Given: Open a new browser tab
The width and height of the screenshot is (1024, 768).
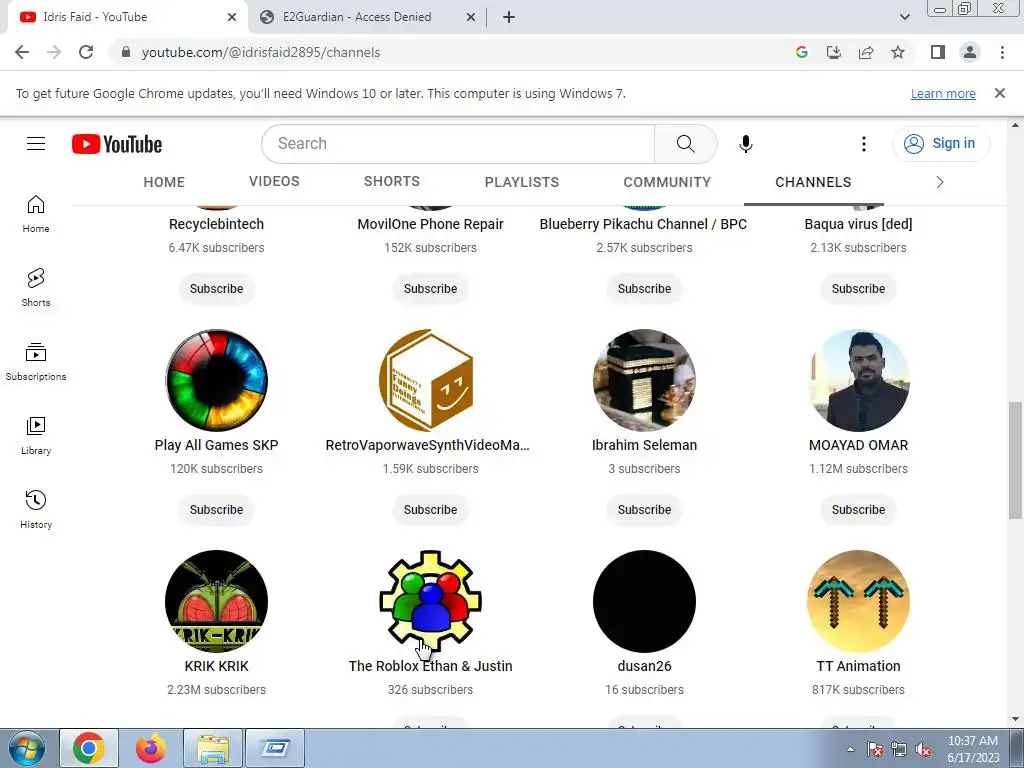Looking at the screenshot, I should (x=509, y=17).
